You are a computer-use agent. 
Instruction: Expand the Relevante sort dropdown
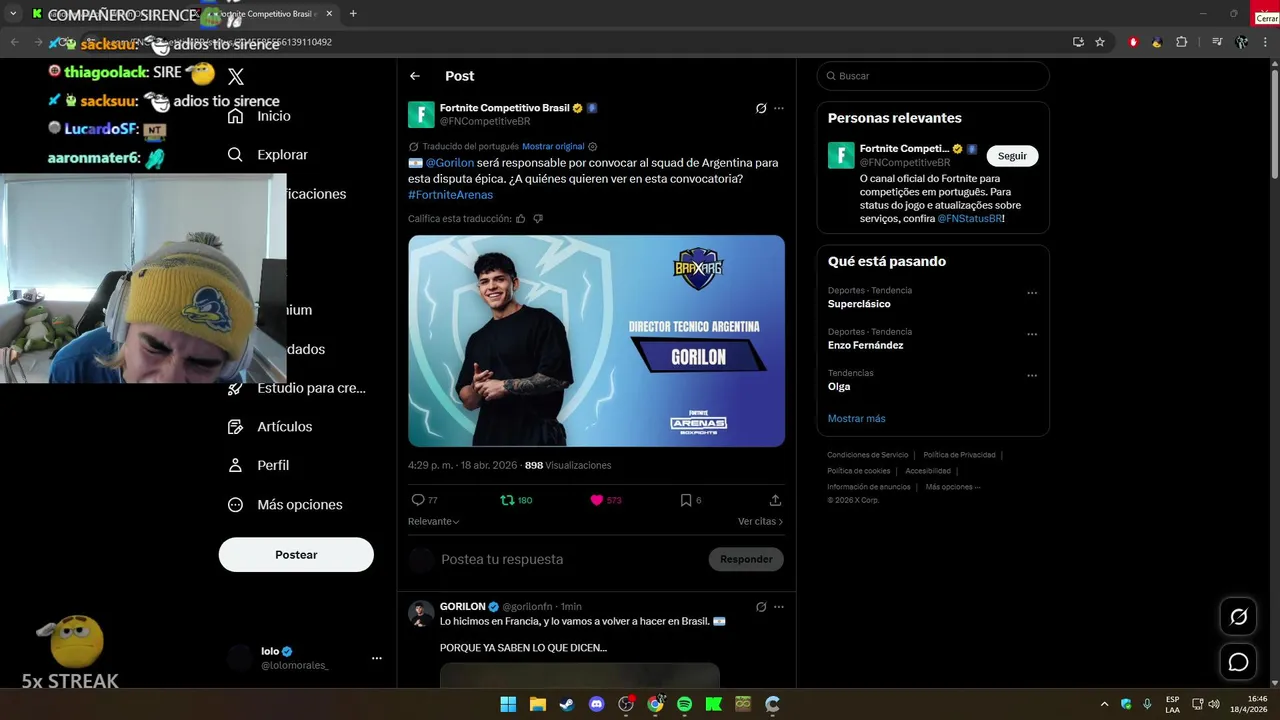click(434, 522)
